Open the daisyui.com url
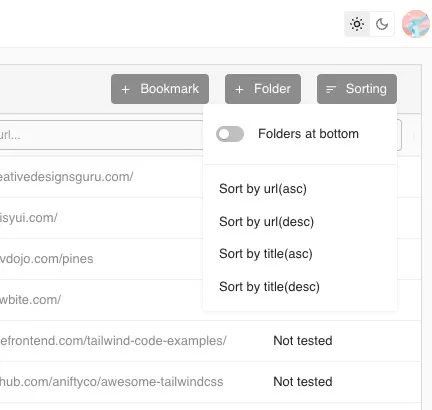The width and height of the screenshot is (432, 410). (29, 218)
